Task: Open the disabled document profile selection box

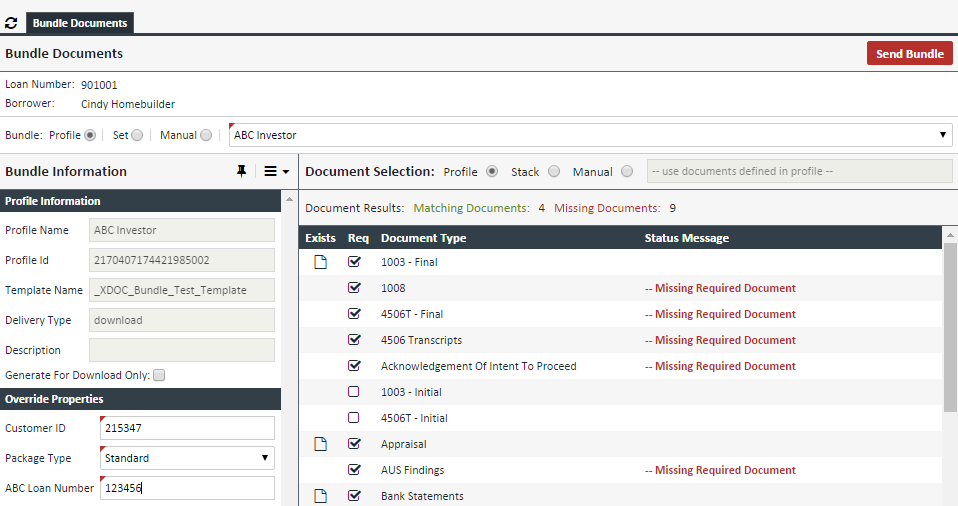Action: [x=799, y=171]
